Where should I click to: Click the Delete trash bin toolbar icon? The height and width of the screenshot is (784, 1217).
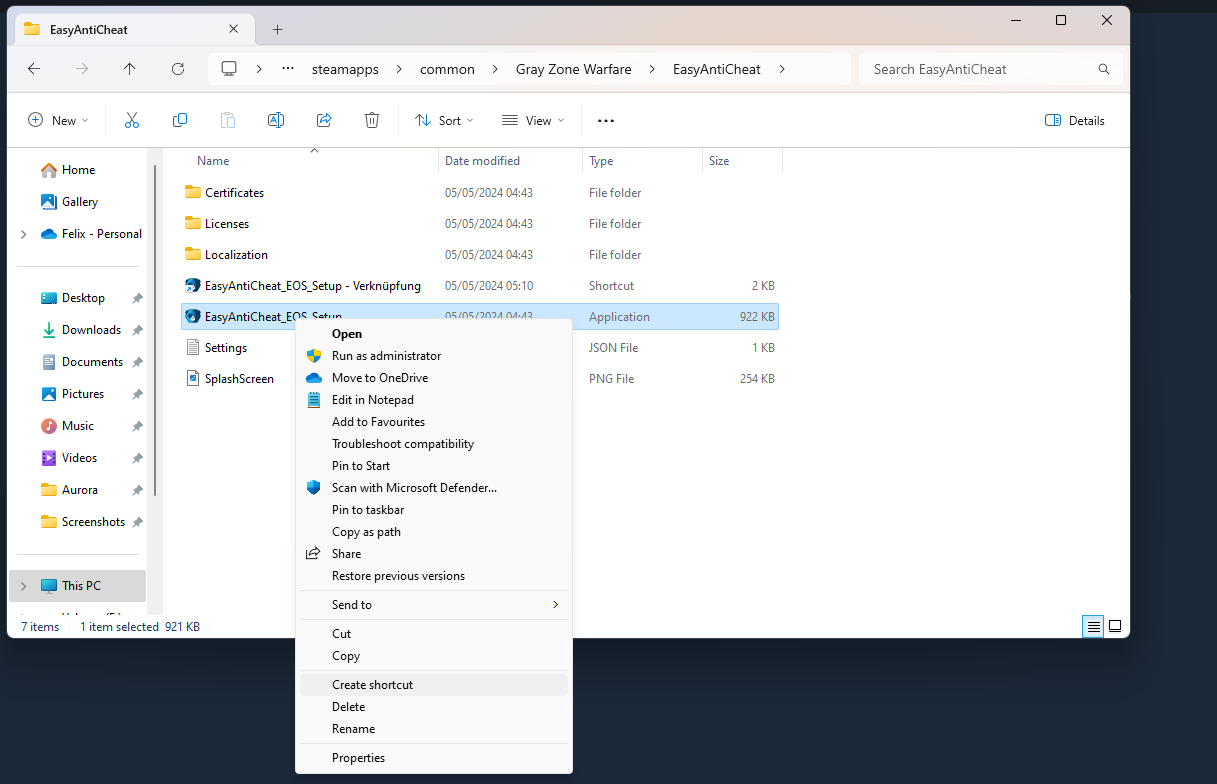coord(372,120)
